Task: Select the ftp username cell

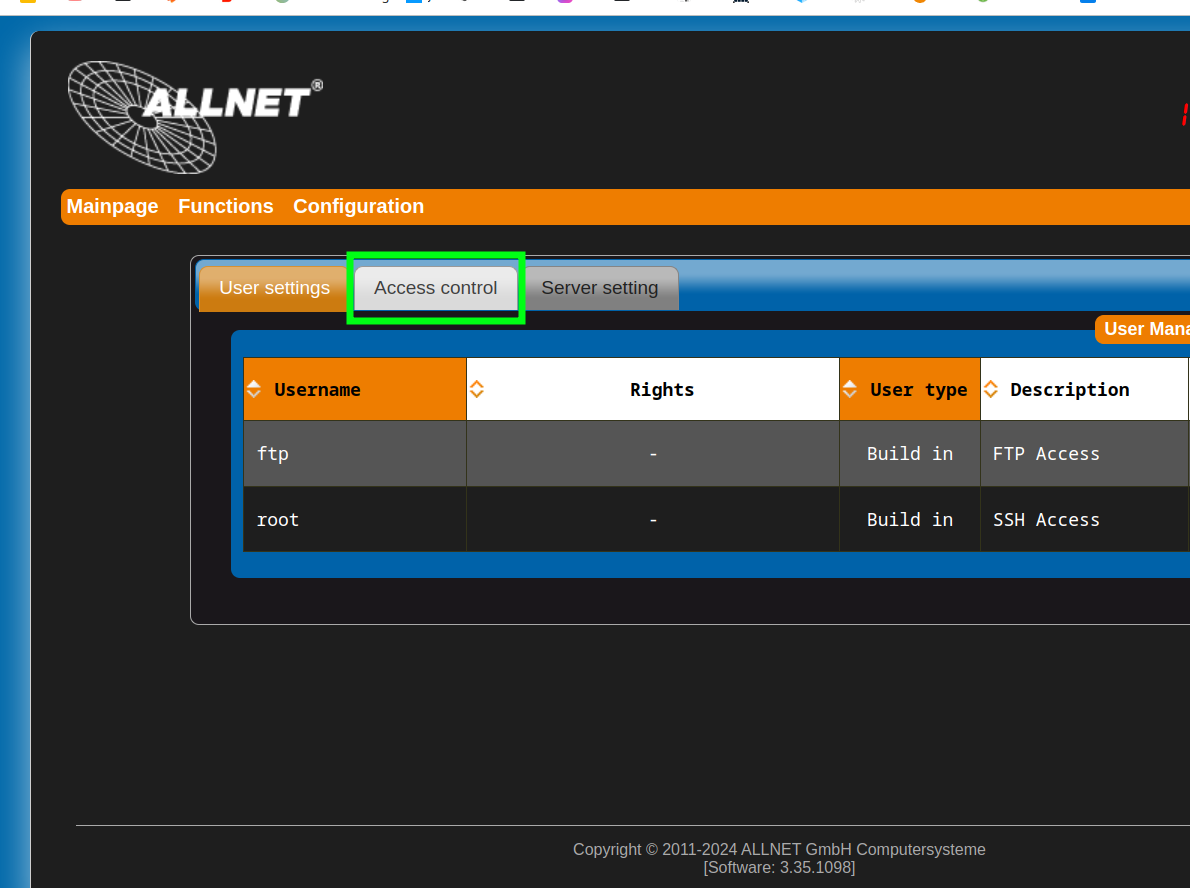Action: click(354, 454)
